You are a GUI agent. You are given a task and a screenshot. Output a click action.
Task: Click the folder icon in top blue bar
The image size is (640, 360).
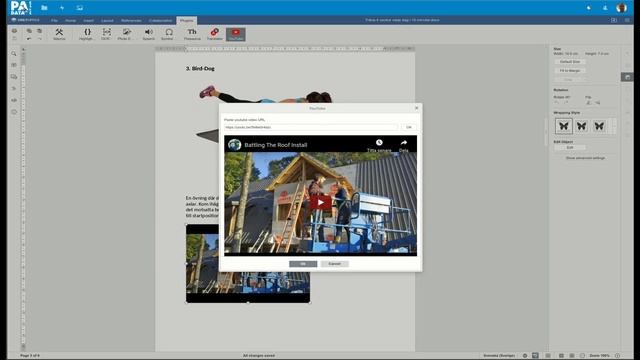pyautogui.click(x=44, y=8)
